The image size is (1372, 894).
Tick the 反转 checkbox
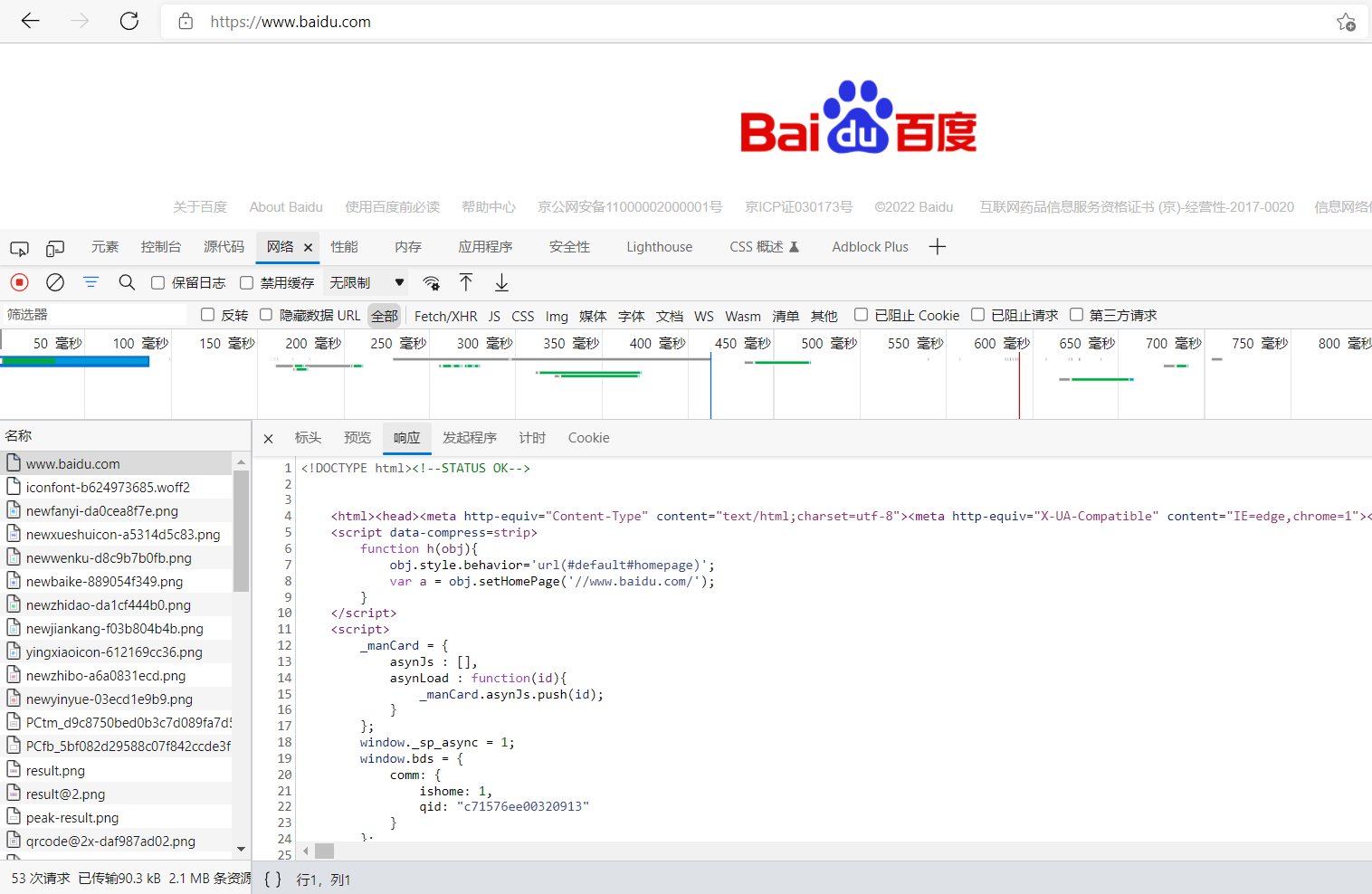[x=207, y=315]
